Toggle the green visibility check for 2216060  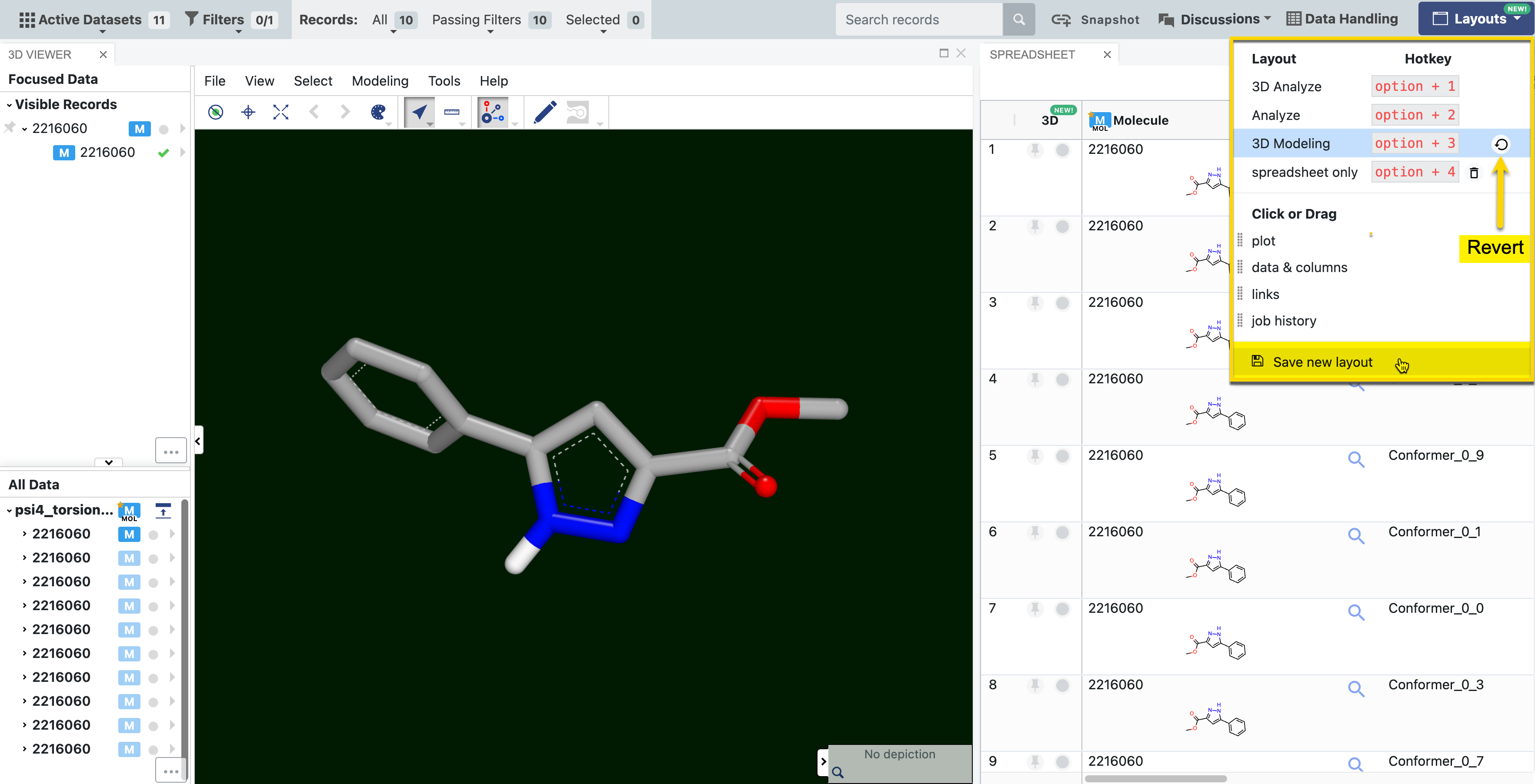(163, 153)
